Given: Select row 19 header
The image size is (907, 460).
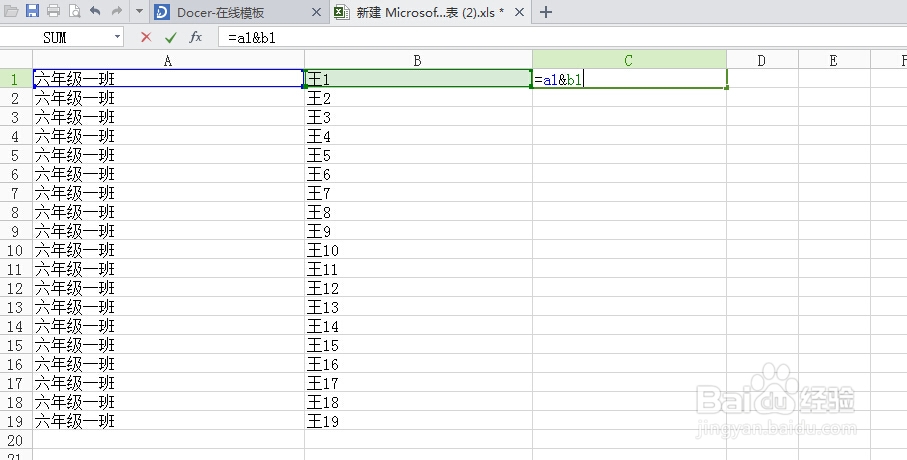Looking at the screenshot, I should coord(16,421).
